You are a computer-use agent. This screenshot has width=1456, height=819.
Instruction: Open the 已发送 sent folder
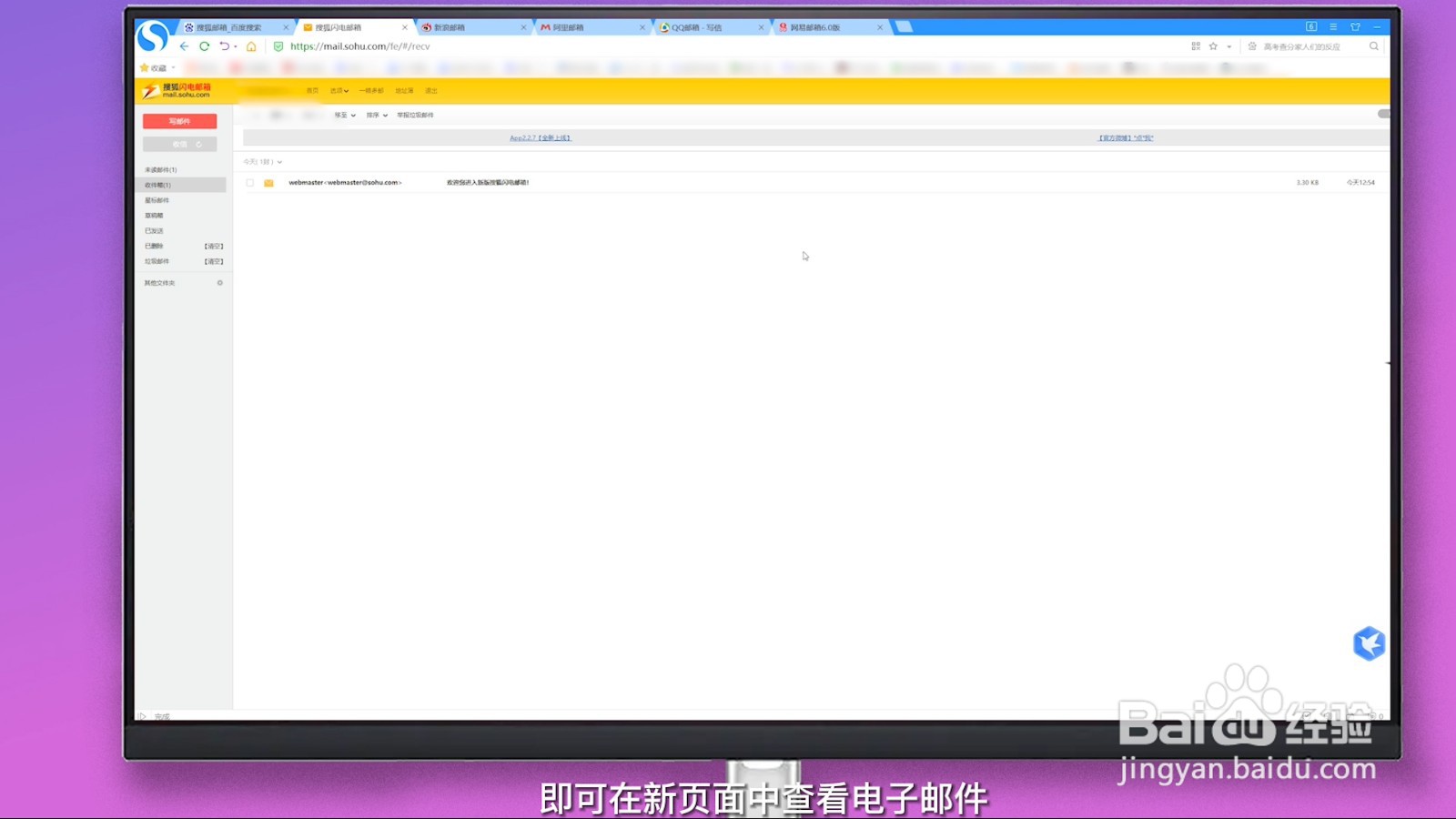[x=154, y=231]
